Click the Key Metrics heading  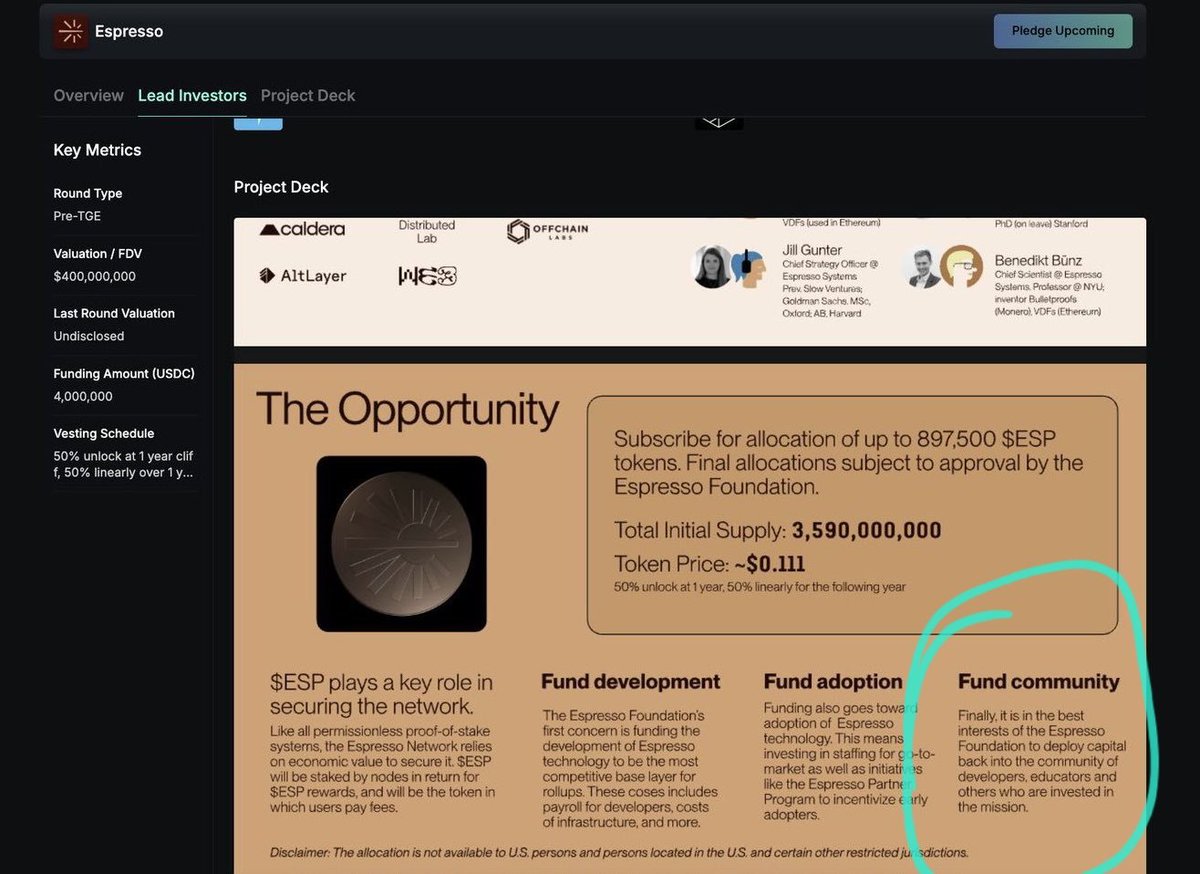[x=97, y=150]
